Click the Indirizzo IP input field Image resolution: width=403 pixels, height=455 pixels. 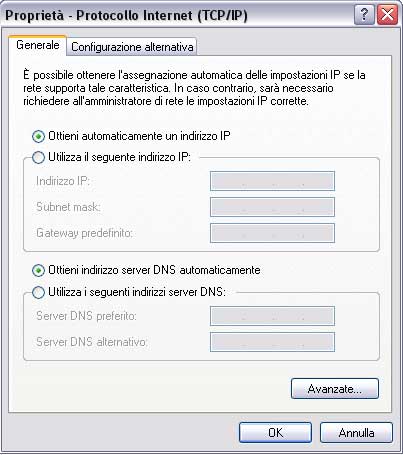click(272, 181)
